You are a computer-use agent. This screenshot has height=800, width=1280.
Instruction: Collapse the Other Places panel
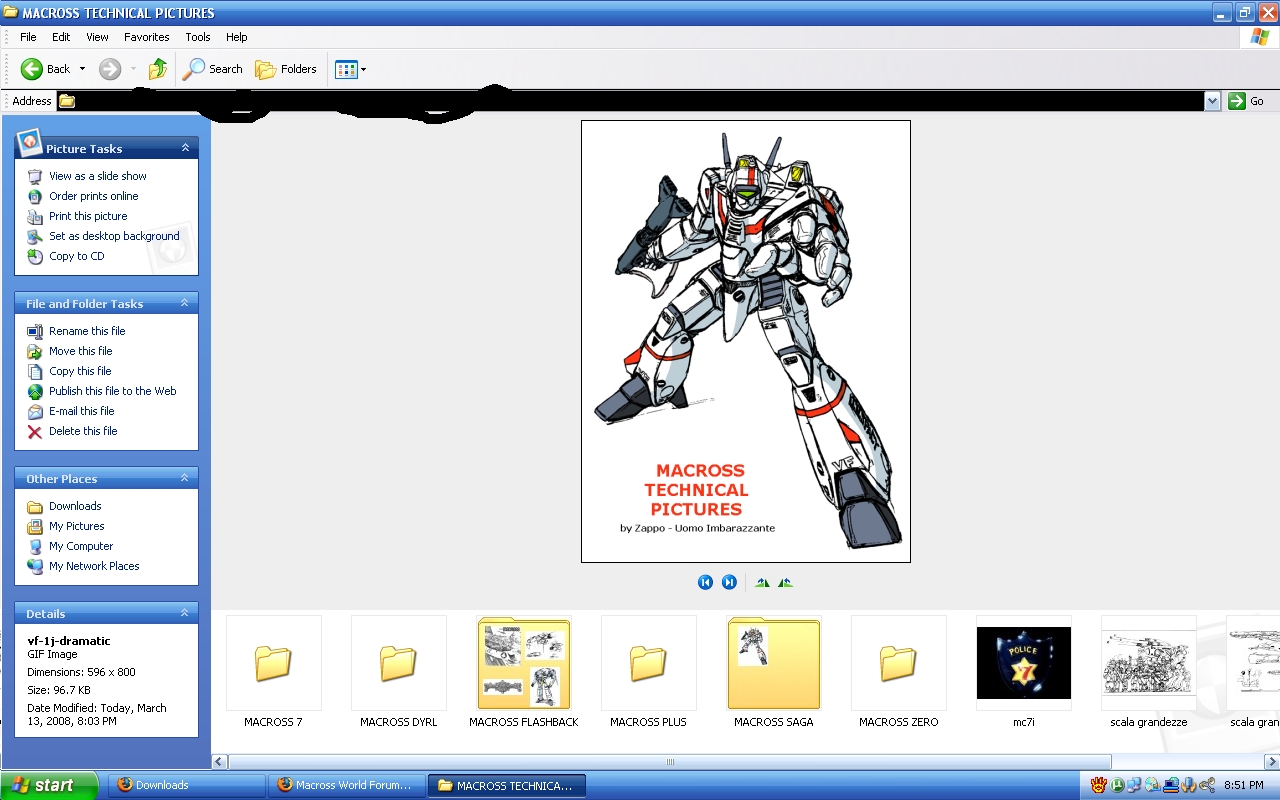pos(185,478)
